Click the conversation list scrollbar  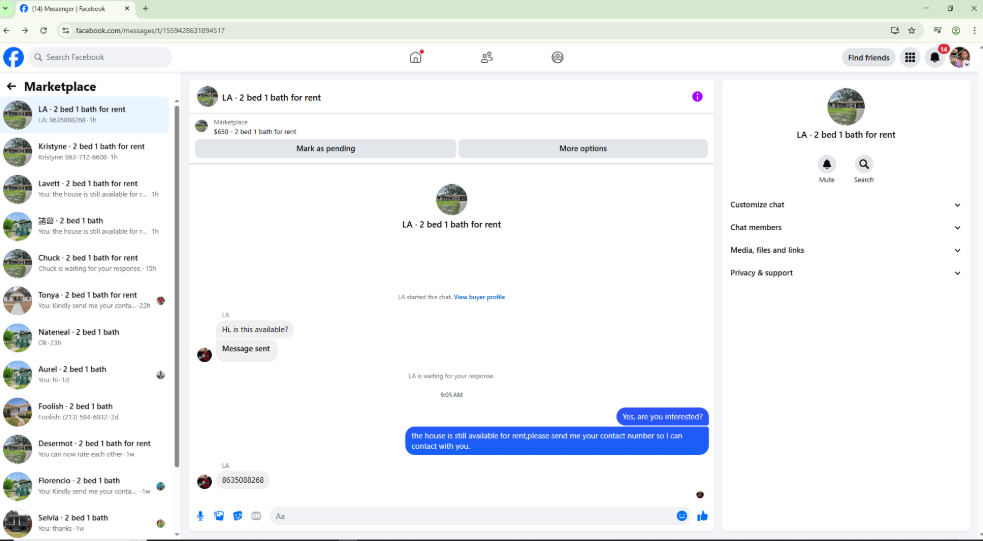[177, 285]
